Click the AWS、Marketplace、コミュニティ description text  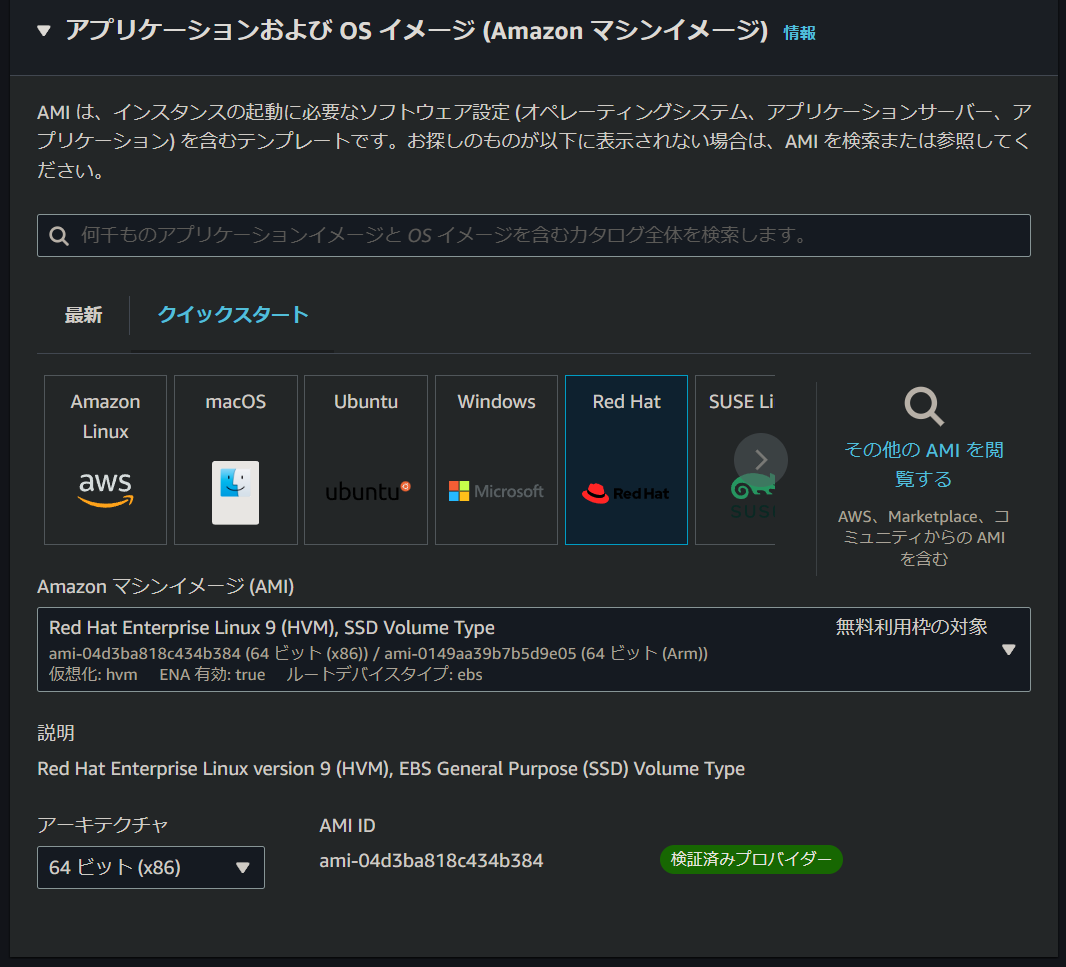tap(924, 537)
